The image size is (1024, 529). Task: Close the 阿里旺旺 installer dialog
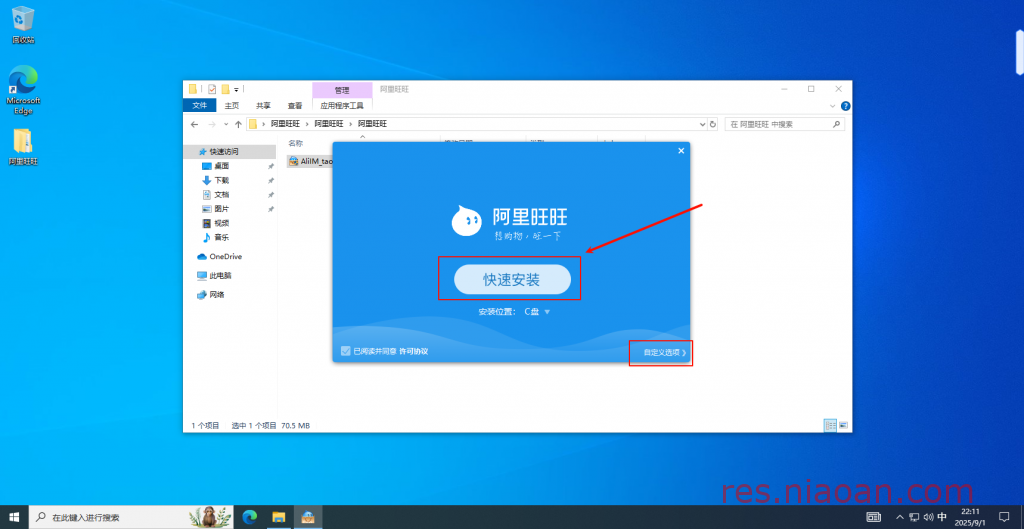(680, 151)
